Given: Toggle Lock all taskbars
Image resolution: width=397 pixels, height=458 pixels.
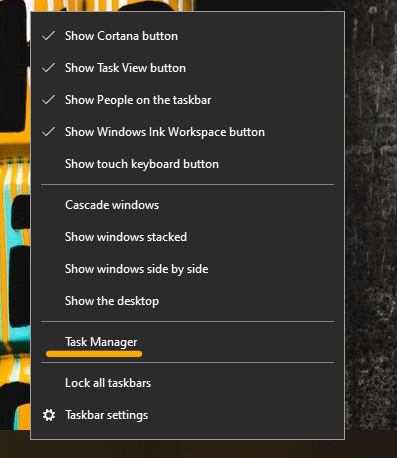Looking at the screenshot, I should 187,383.
